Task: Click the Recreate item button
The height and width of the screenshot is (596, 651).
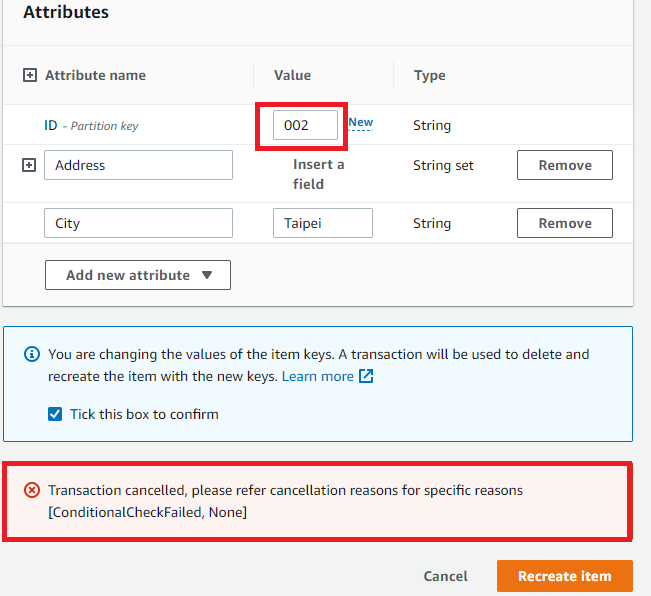Action: point(564,576)
